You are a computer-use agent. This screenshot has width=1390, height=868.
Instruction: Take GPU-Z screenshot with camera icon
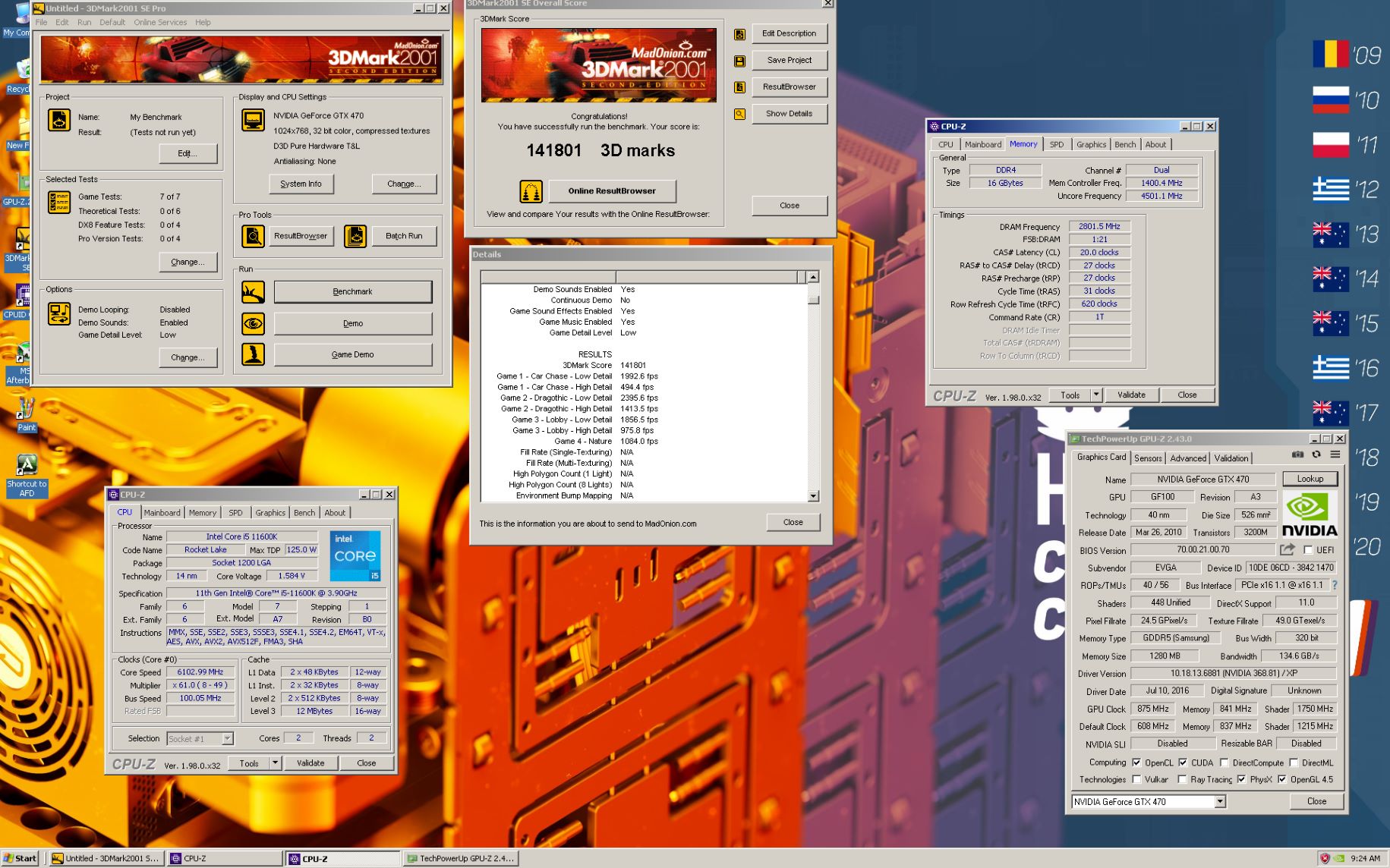(x=1298, y=454)
